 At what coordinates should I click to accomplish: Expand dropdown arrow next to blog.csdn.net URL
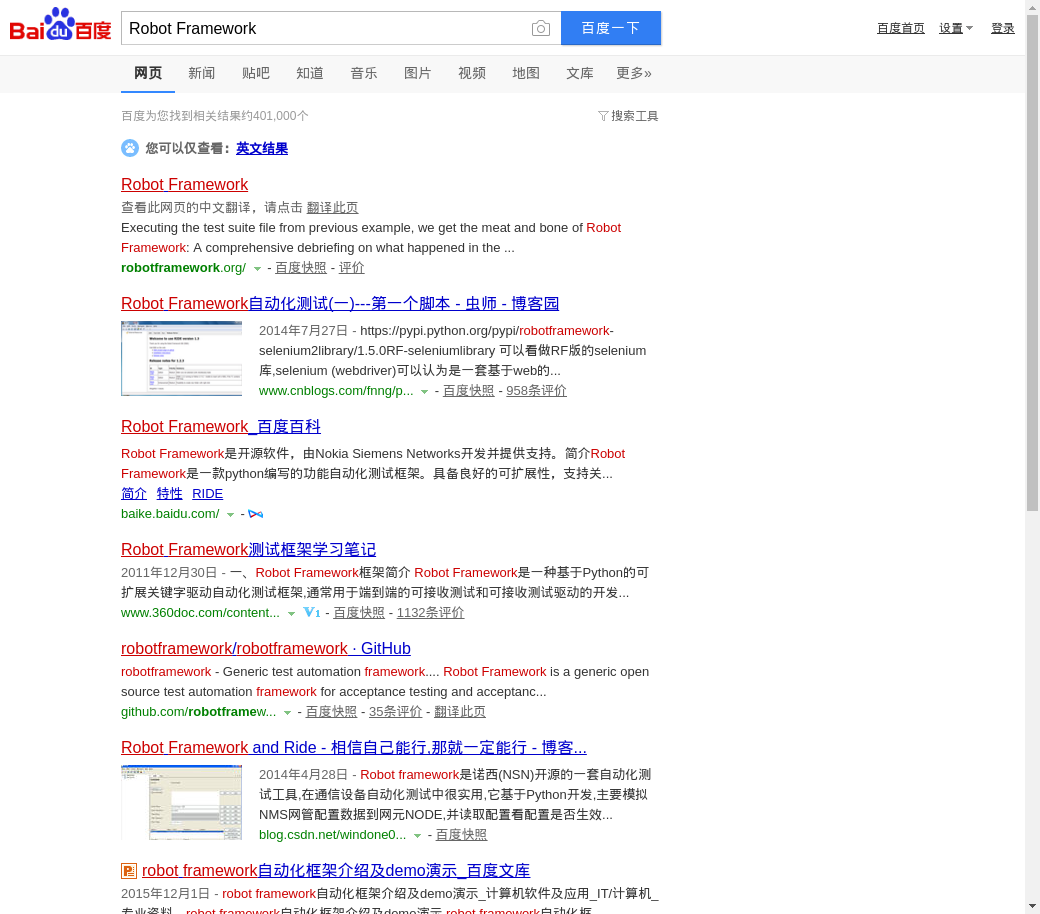417,836
